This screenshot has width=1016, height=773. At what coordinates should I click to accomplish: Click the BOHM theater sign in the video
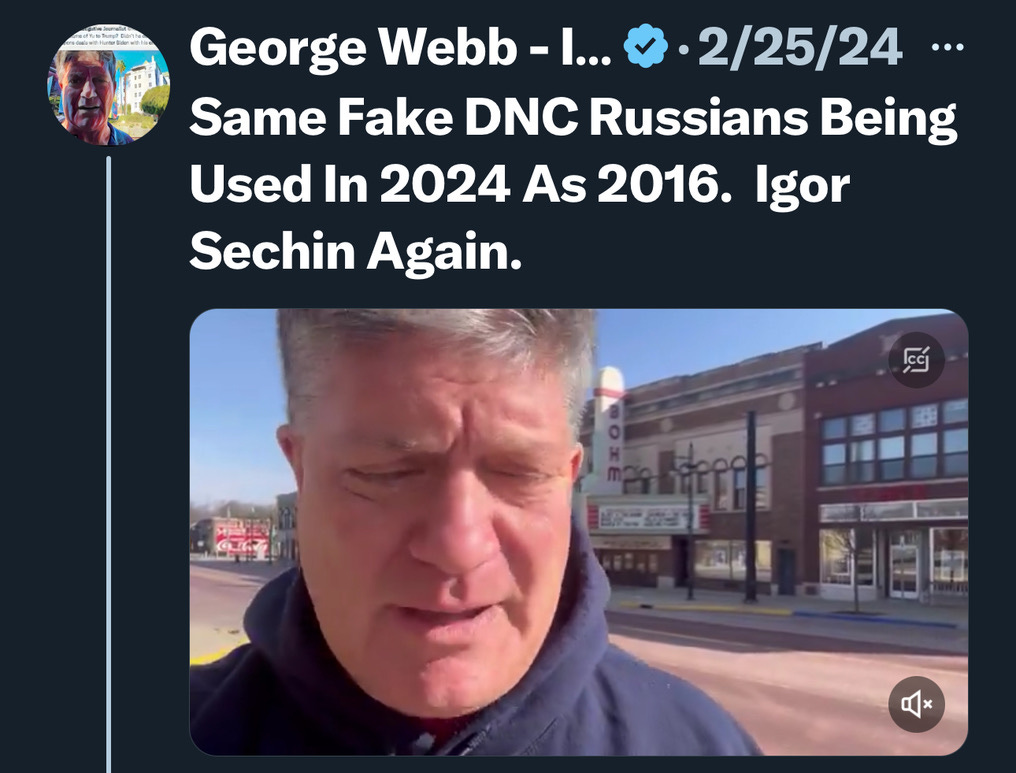click(x=611, y=431)
